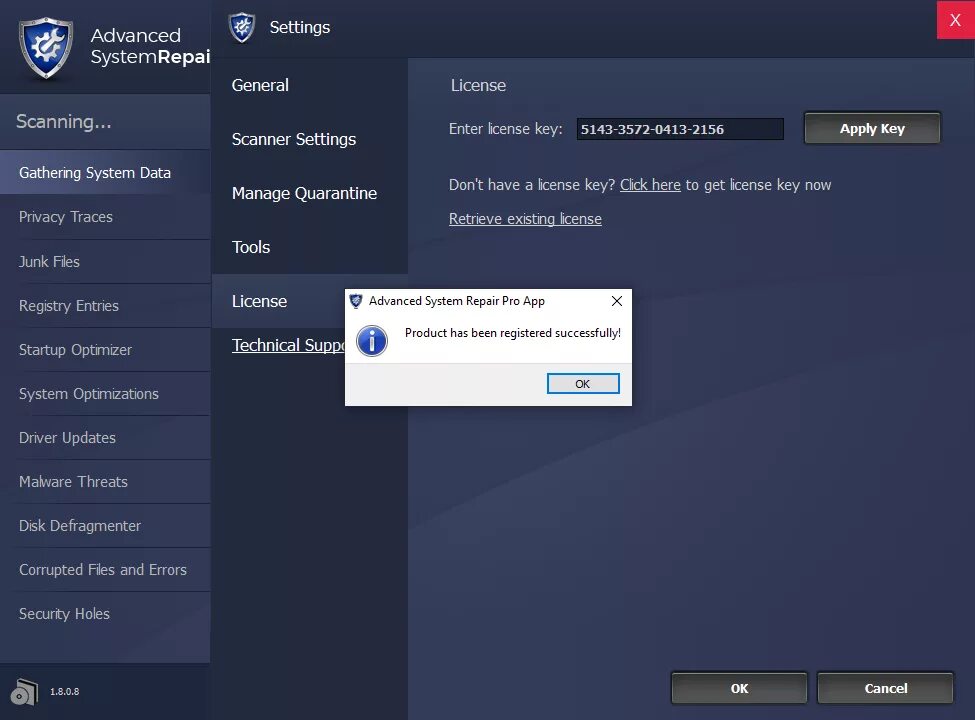Select Junk Files in sidebar
Viewport: 975px width, 720px height.
(105, 262)
